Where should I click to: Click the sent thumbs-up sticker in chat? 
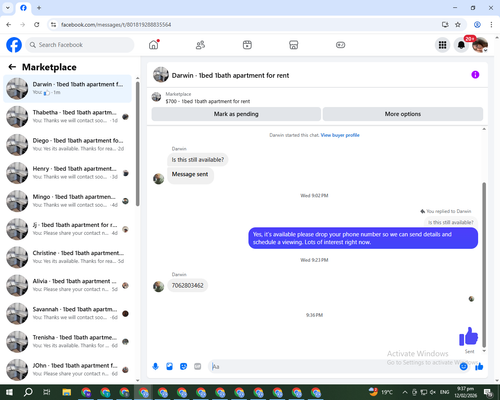[x=469, y=336]
